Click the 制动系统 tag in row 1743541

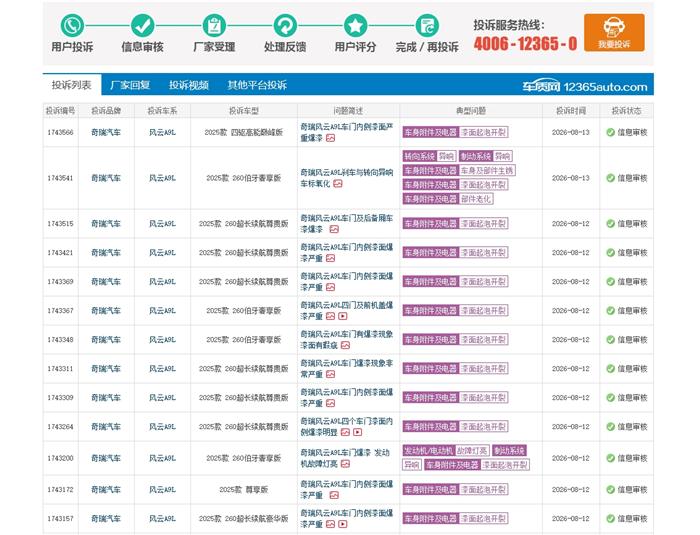click(x=476, y=156)
